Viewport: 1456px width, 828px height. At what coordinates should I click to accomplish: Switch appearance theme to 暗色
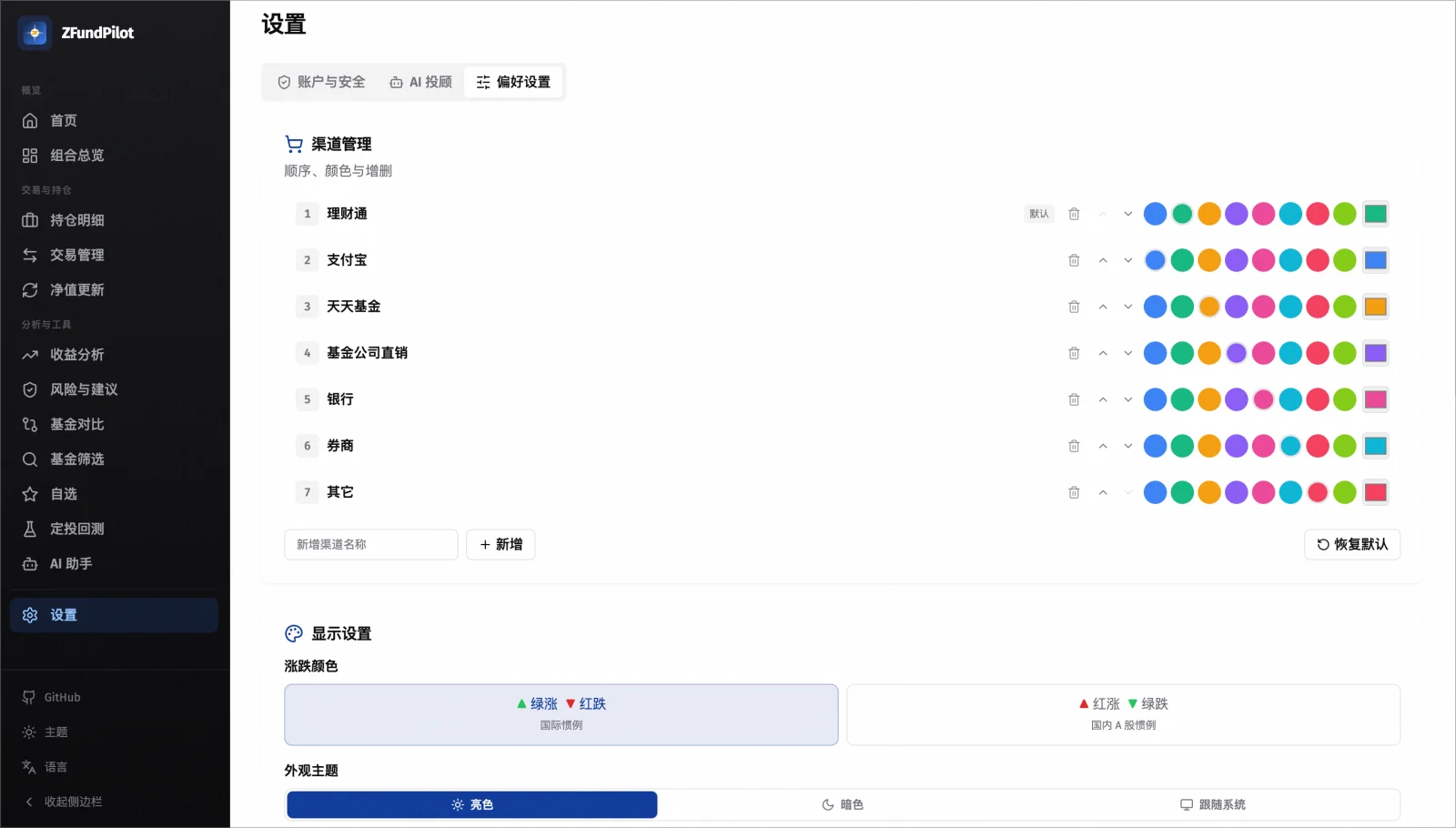[x=843, y=804]
